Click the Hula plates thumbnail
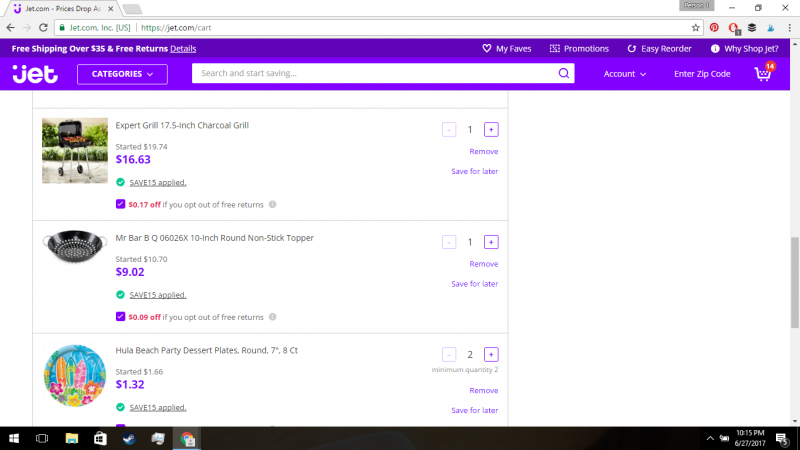This screenshot has width=800, height=450. [75, 376]
